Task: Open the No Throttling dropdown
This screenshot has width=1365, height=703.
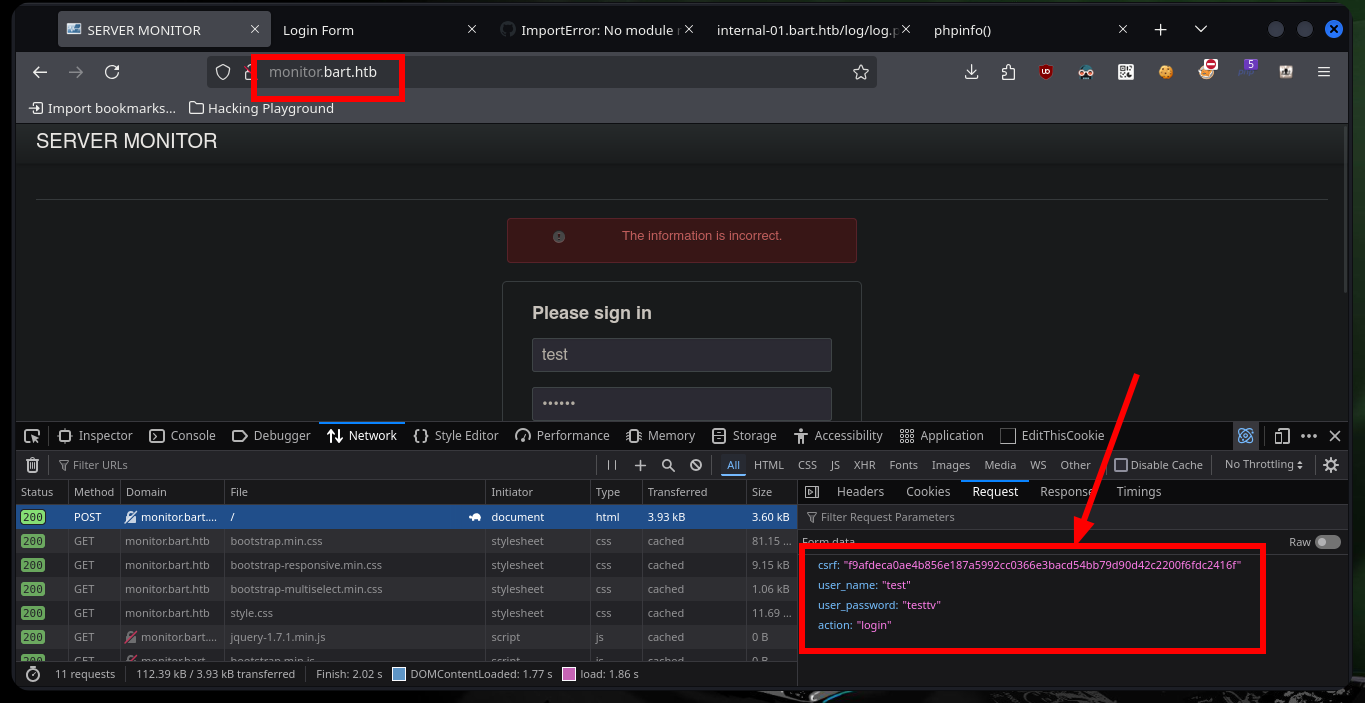Action: [1264, 465]
